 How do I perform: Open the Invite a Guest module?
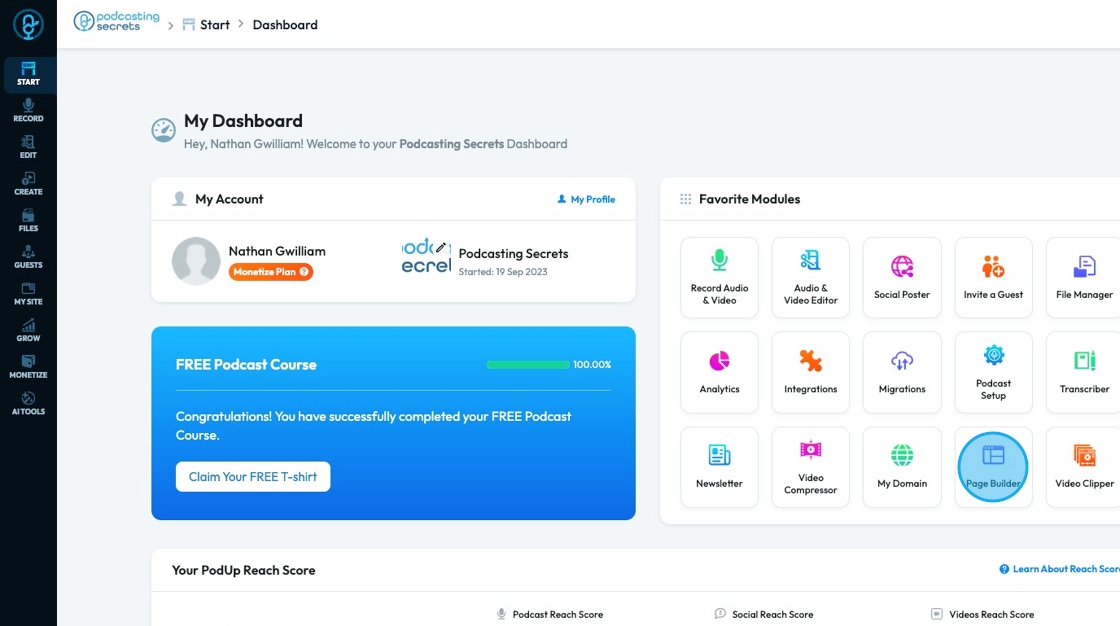pyautogui.click(x=994, y=277)
